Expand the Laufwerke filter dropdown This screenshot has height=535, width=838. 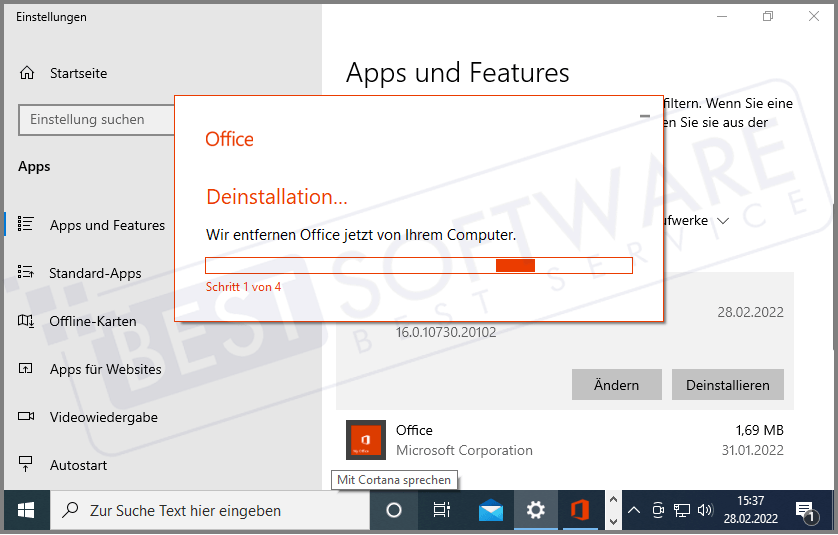pyautogui.click(x=723, y=221)
